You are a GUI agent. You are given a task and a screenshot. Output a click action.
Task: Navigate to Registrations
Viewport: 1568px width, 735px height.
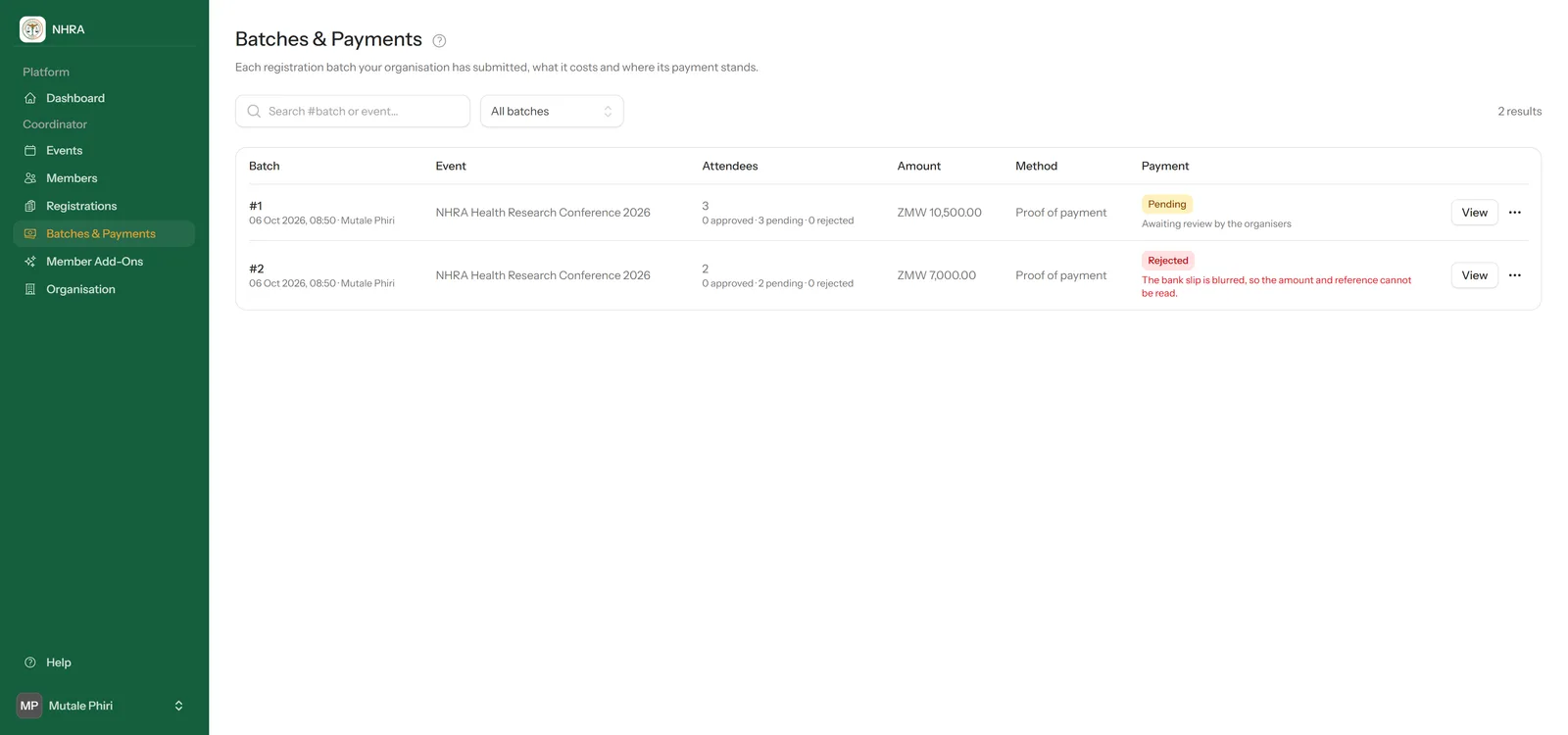(x=104, y=206)
